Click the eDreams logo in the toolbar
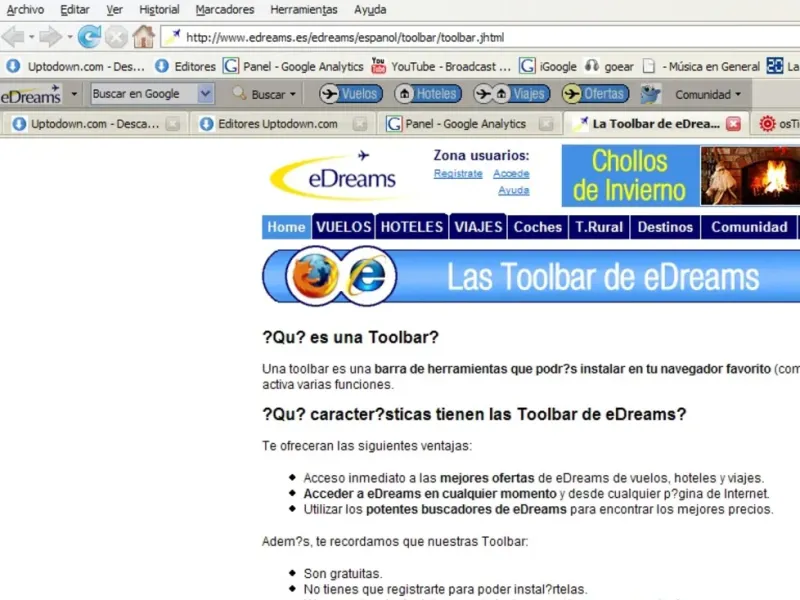 31,94
